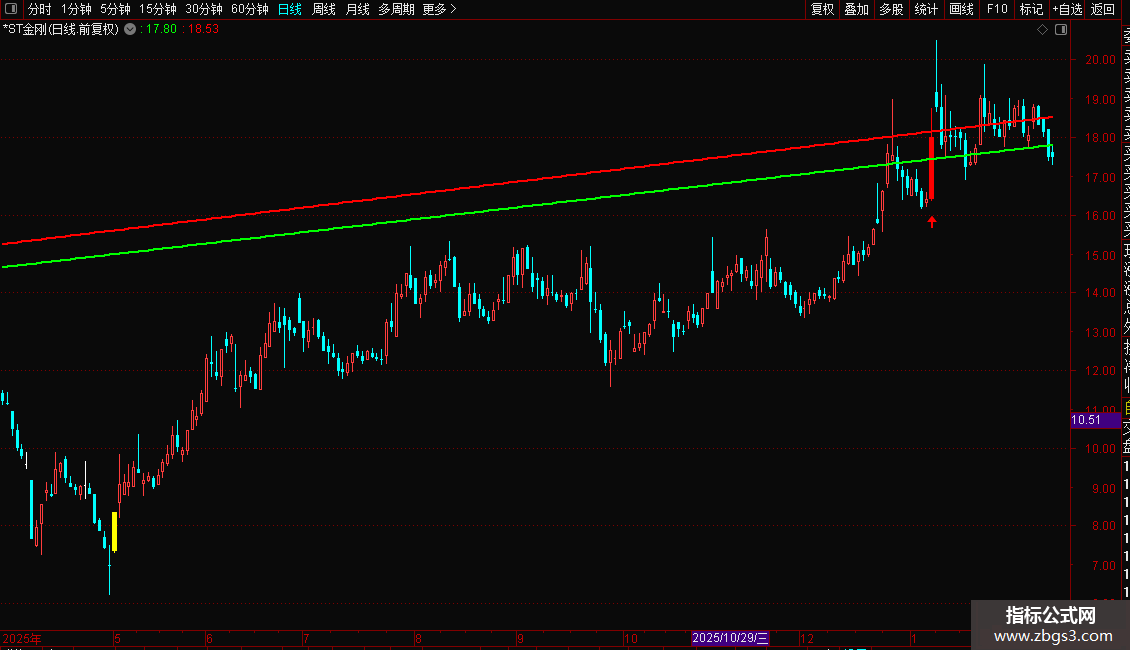Viewport: 1130px width, 650px height.
Task: Click the red 18.53 indicator value
Action: (201, 30)
